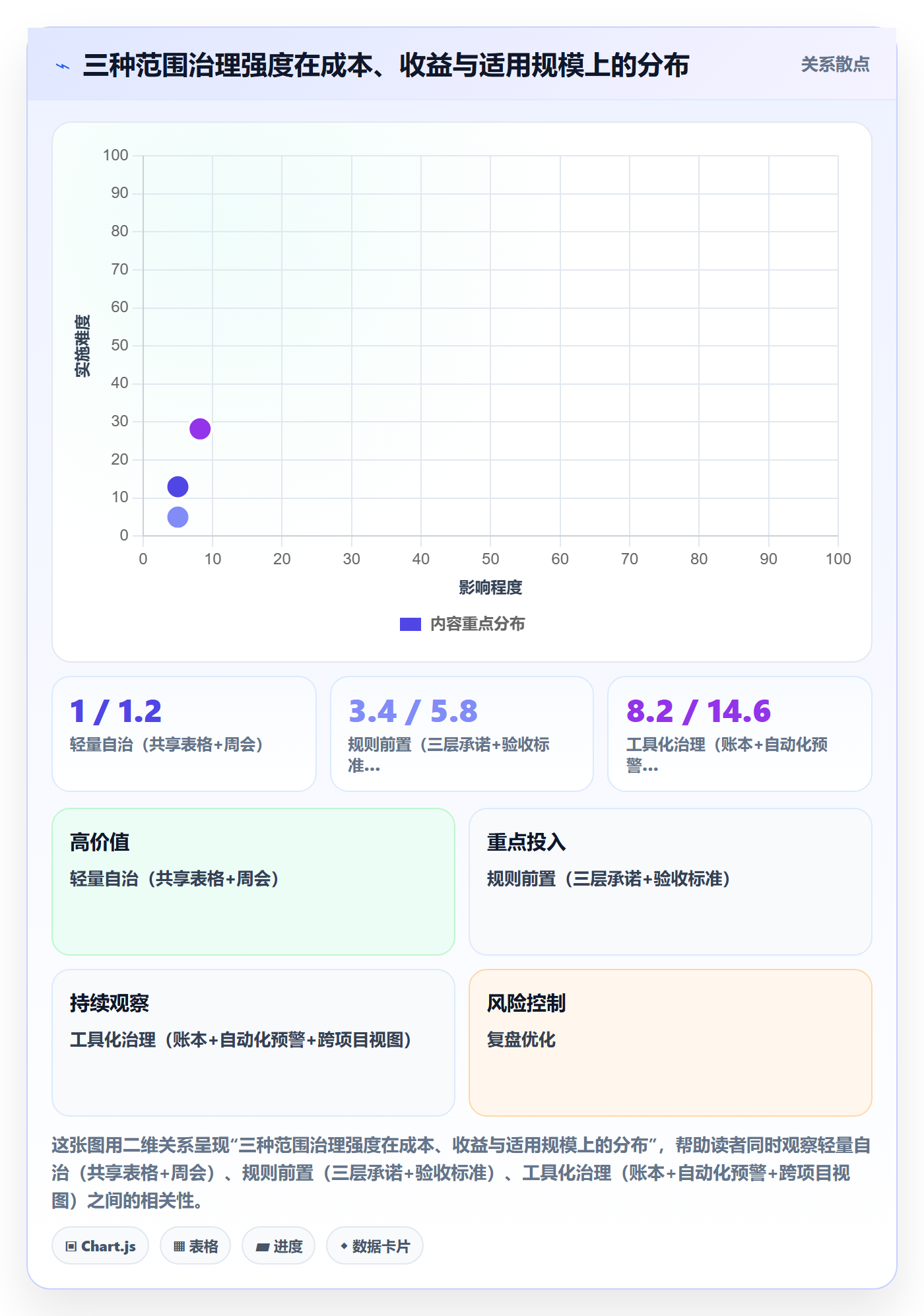
Task: Toggle the 内容重点分布 legend color box
Action: 410,624
